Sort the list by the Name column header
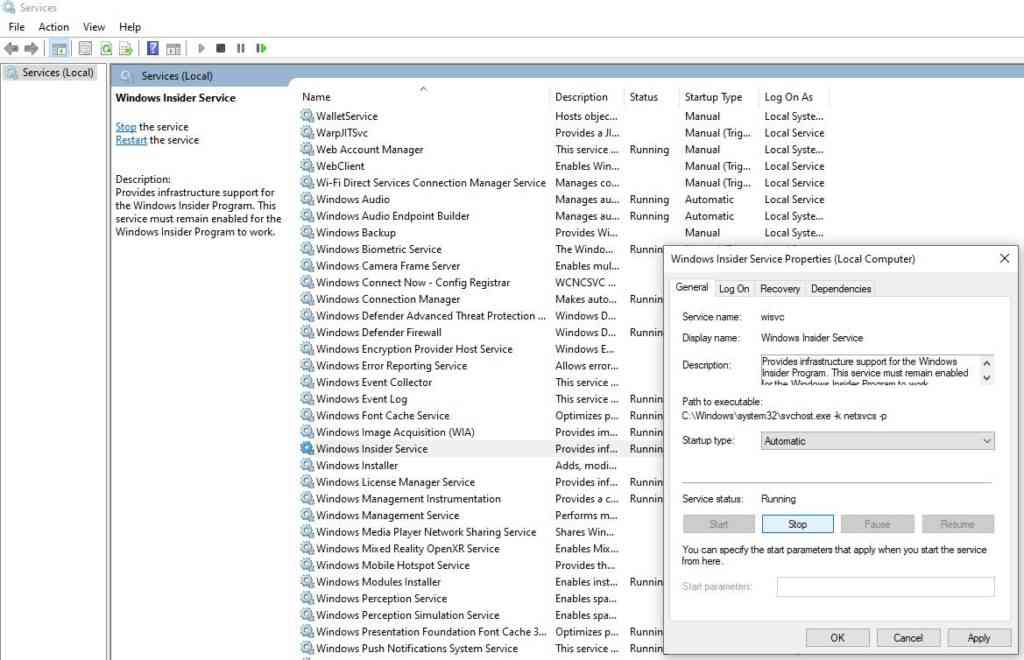The height and width of the screenshot is (660, 1024). click(317, 97)
